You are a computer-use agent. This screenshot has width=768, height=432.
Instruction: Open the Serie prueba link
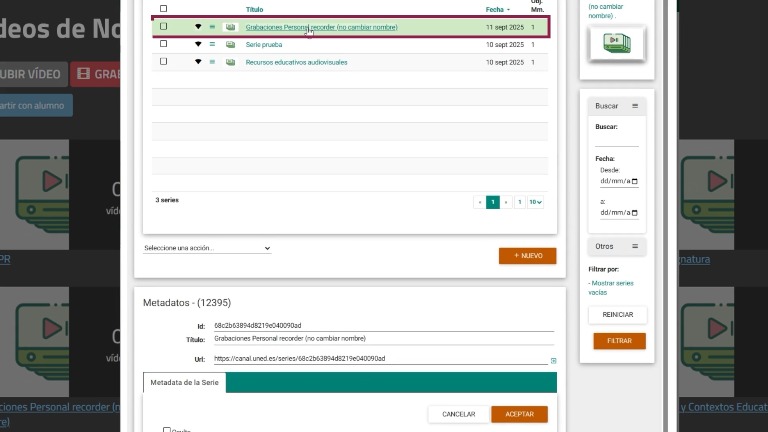pyautogui.click(x=264, y=45)
